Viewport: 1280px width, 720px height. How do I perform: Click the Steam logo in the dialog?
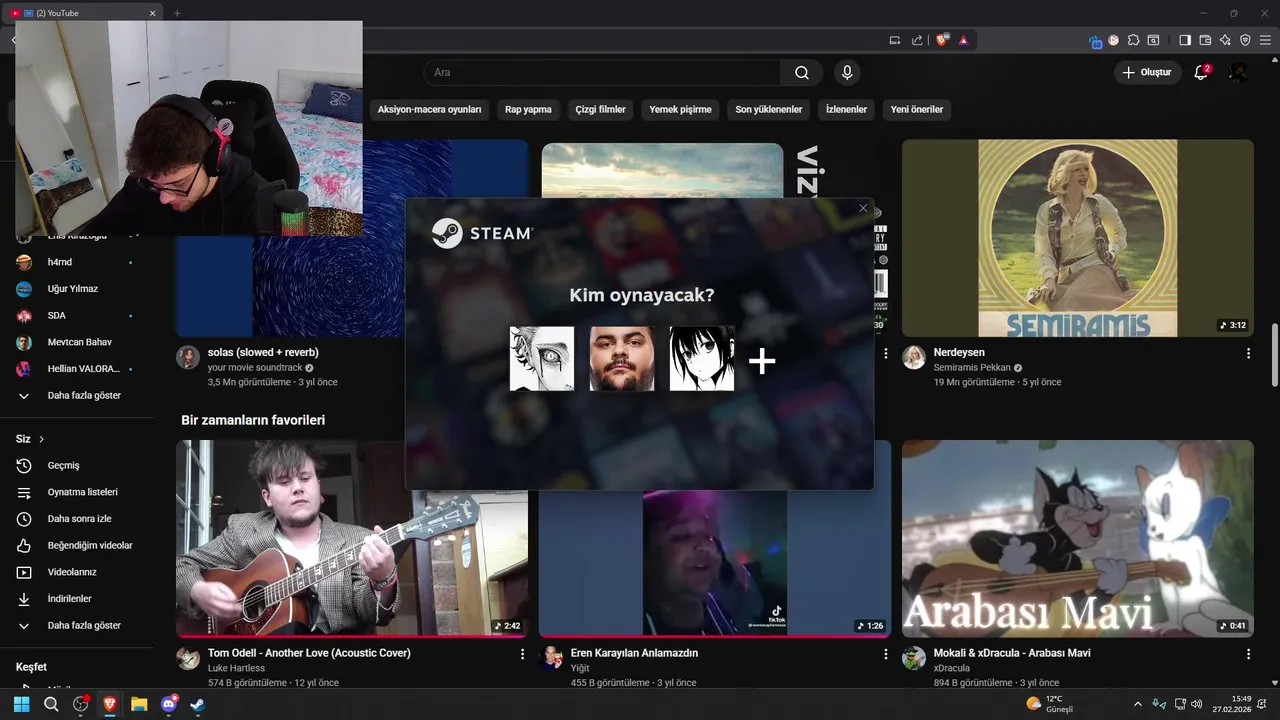pyautogui.click(x=482, y=233)
